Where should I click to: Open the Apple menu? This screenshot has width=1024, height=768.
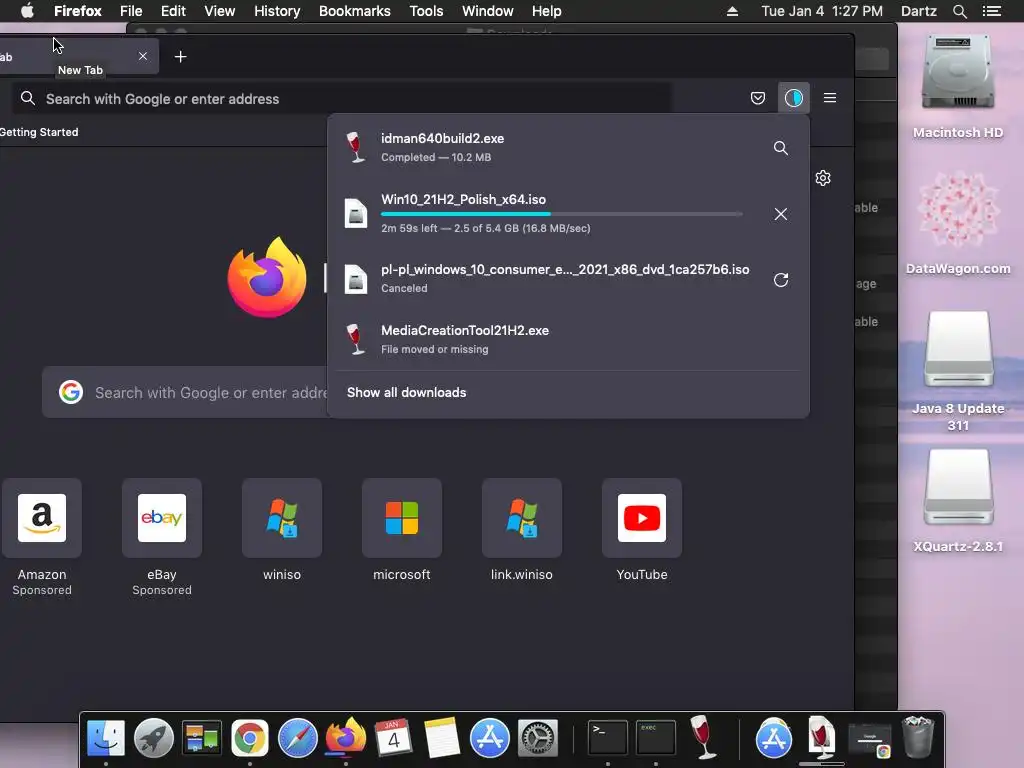(x=27, y=11)
